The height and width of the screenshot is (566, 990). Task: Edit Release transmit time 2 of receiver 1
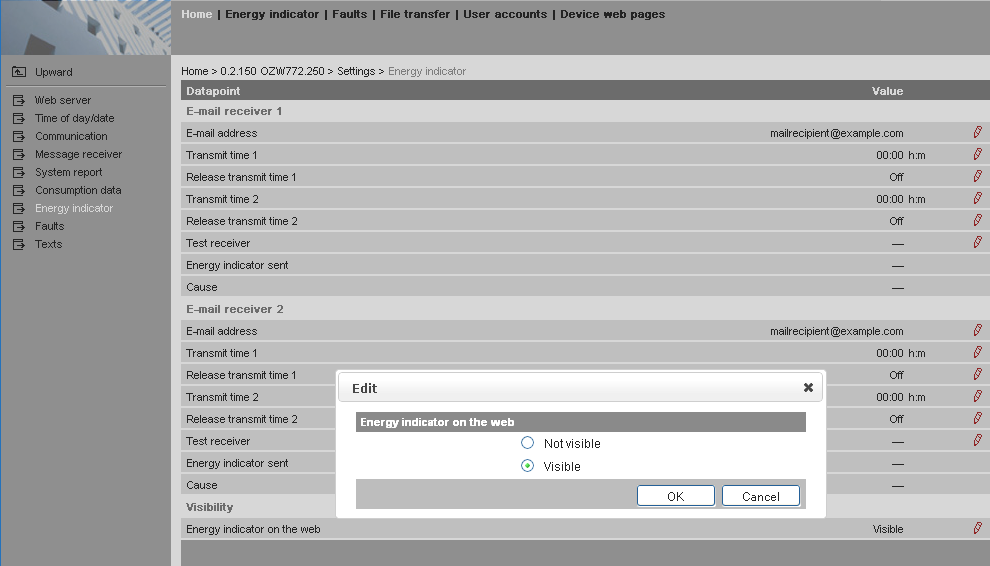tap(977, 220)
